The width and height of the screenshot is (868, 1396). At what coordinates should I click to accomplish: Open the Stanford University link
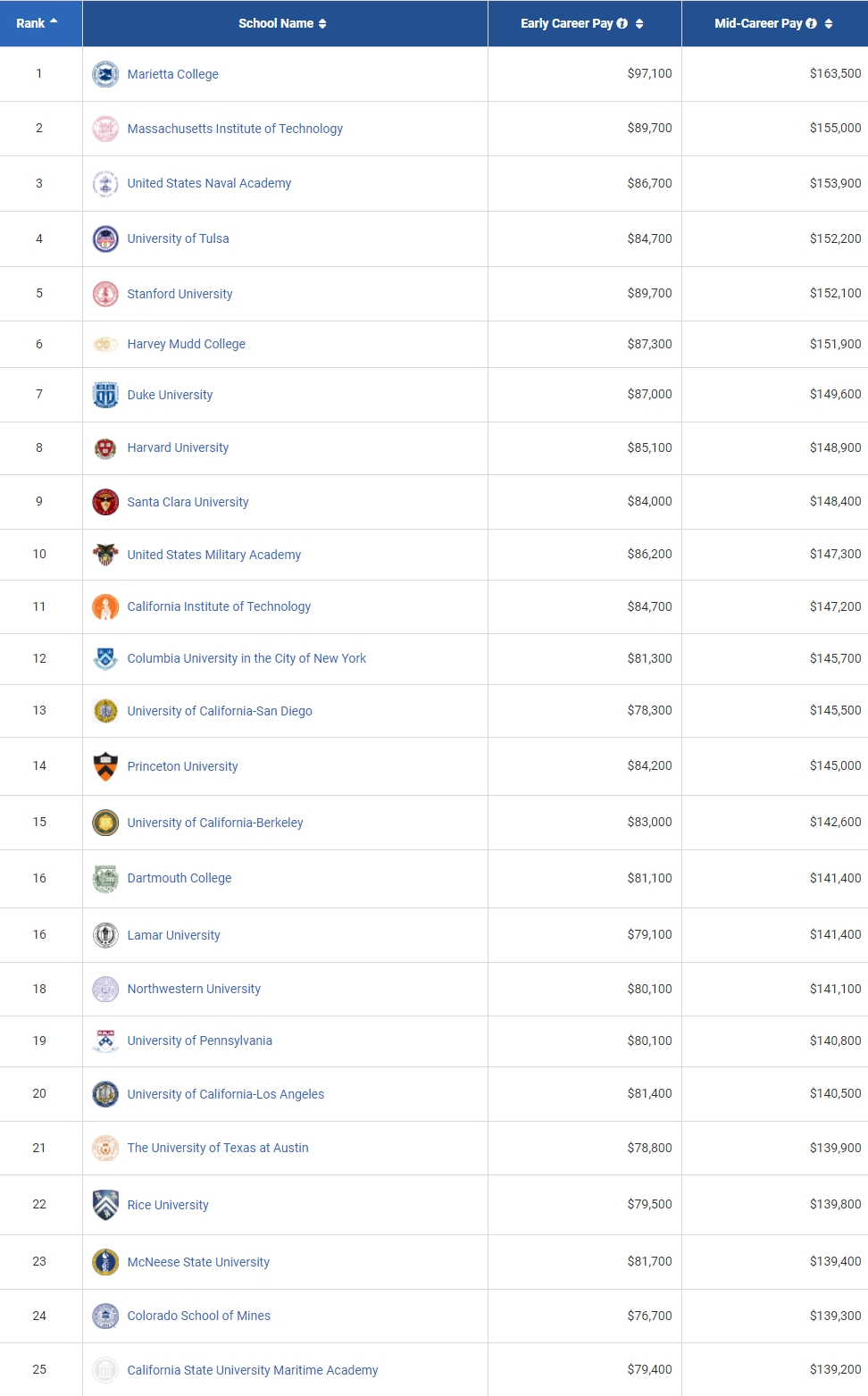179,294
